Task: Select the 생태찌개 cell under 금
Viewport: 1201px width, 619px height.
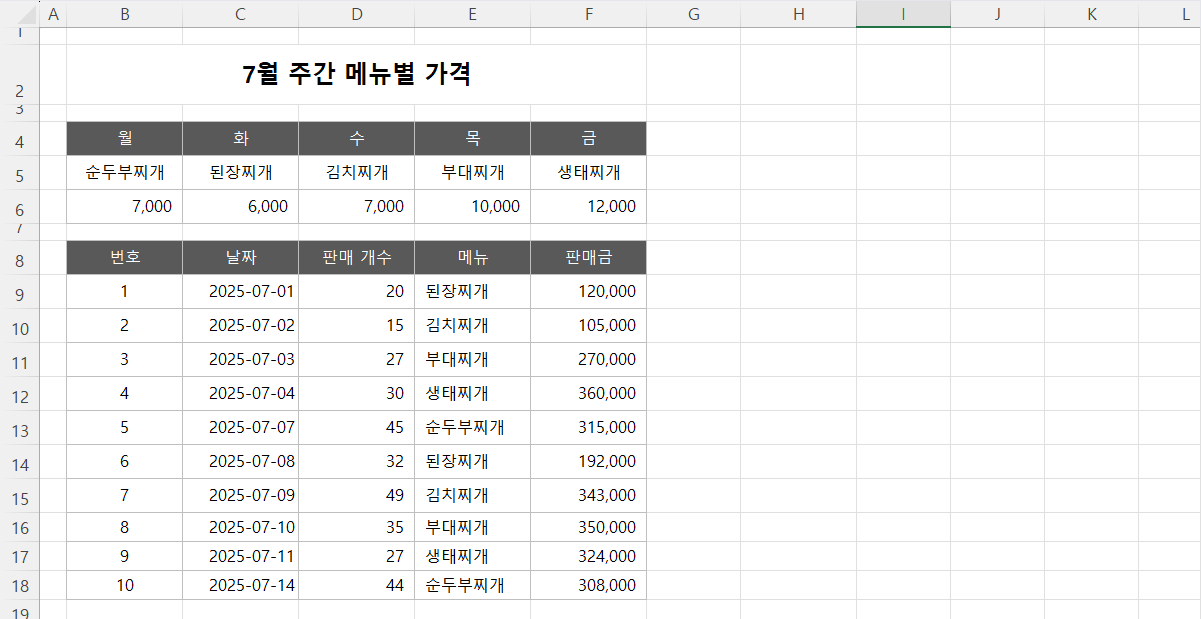Action: pos(588,173)
